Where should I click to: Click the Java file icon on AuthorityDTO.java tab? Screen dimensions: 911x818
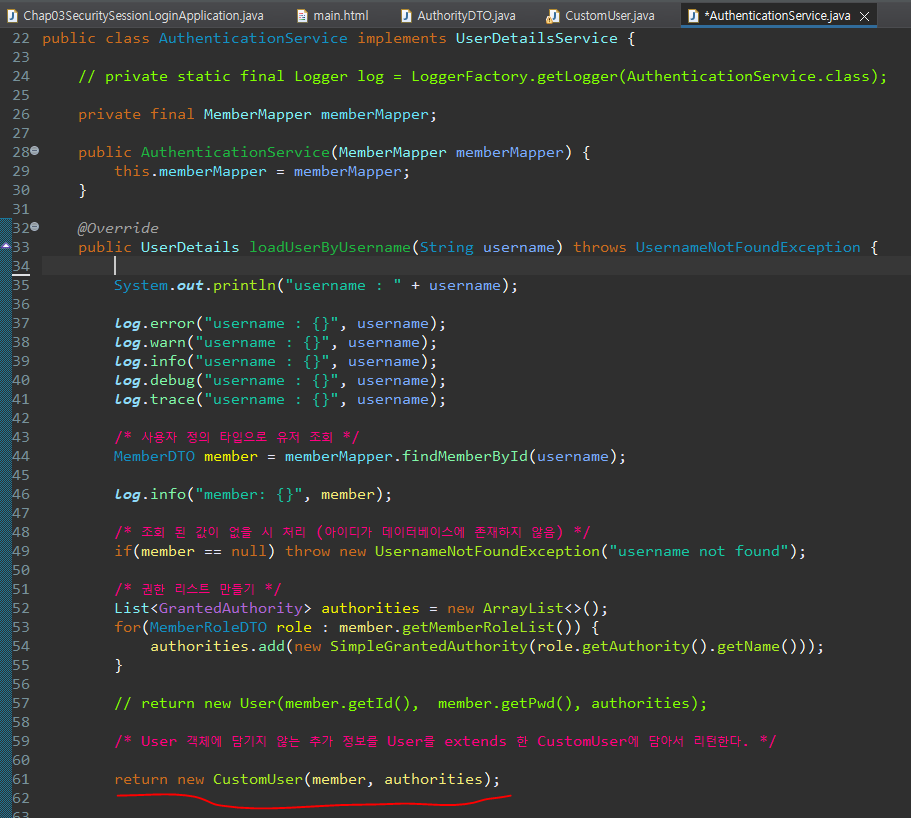406,16
